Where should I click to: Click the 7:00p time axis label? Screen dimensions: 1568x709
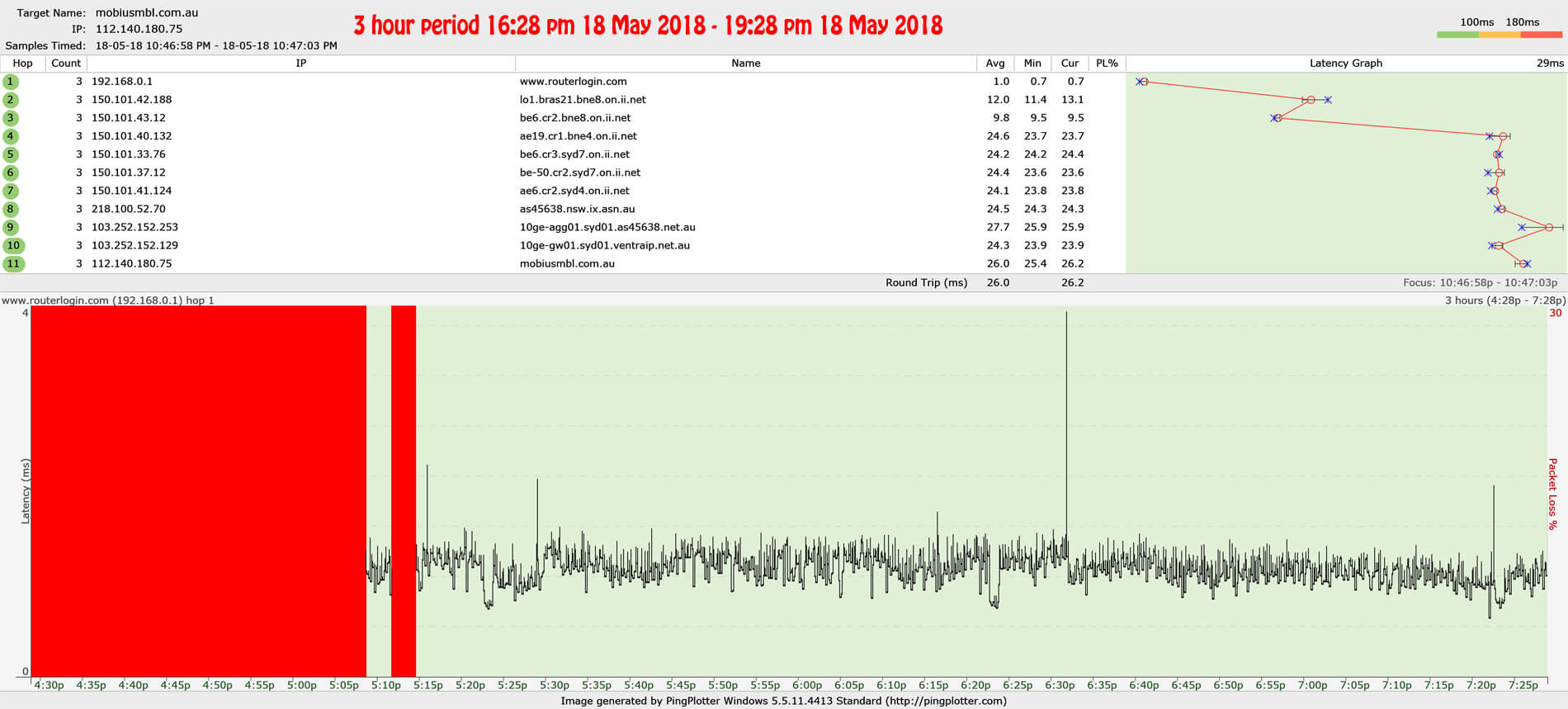pyautogui.click(x=1312, y=685)
